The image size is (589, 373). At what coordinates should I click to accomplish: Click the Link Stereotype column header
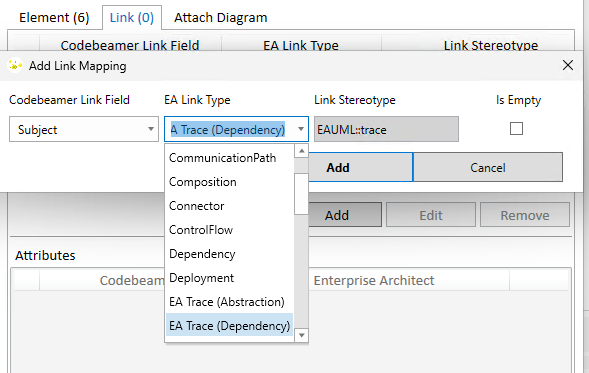point(491,45)
